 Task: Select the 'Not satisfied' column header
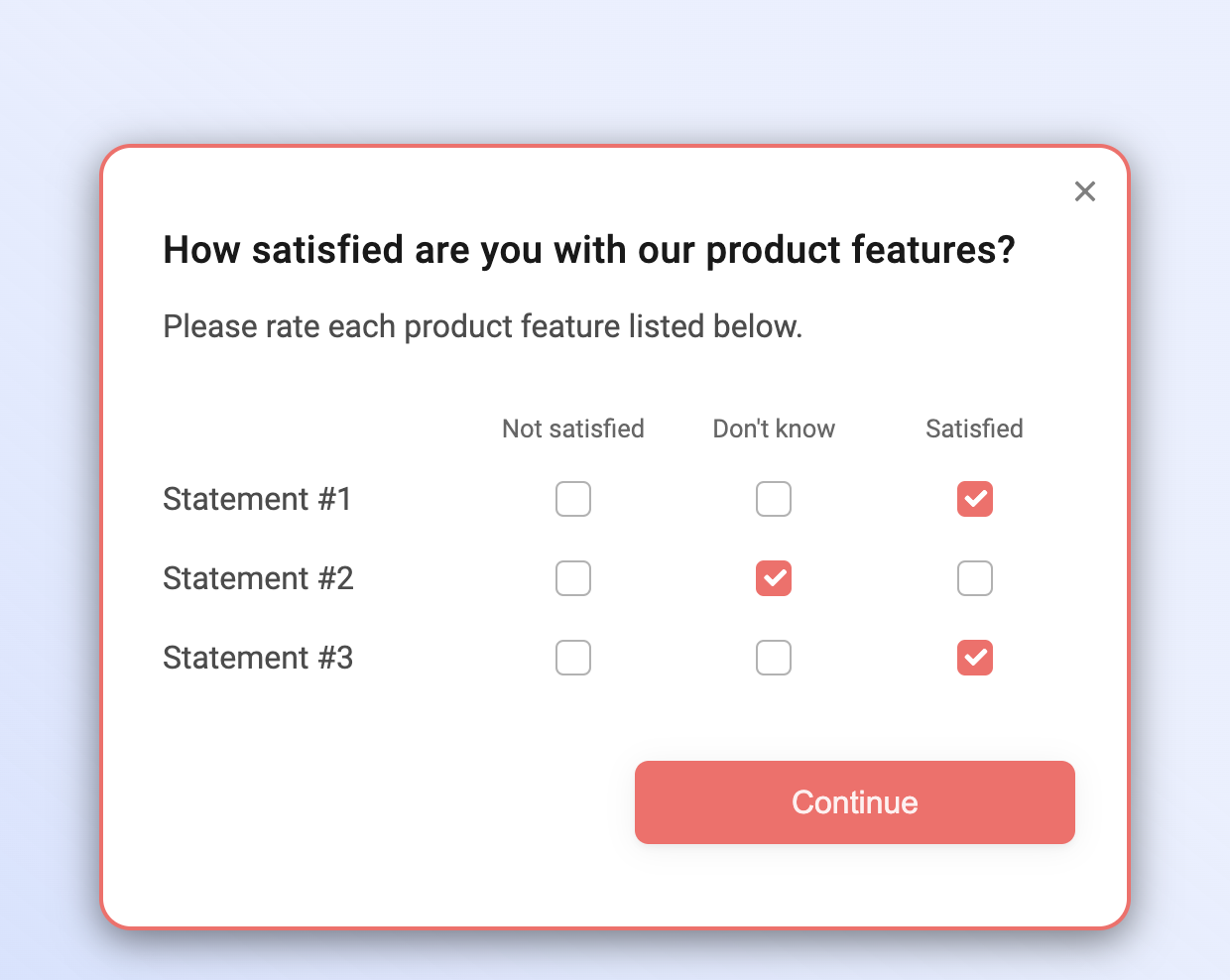pos(573,429)
